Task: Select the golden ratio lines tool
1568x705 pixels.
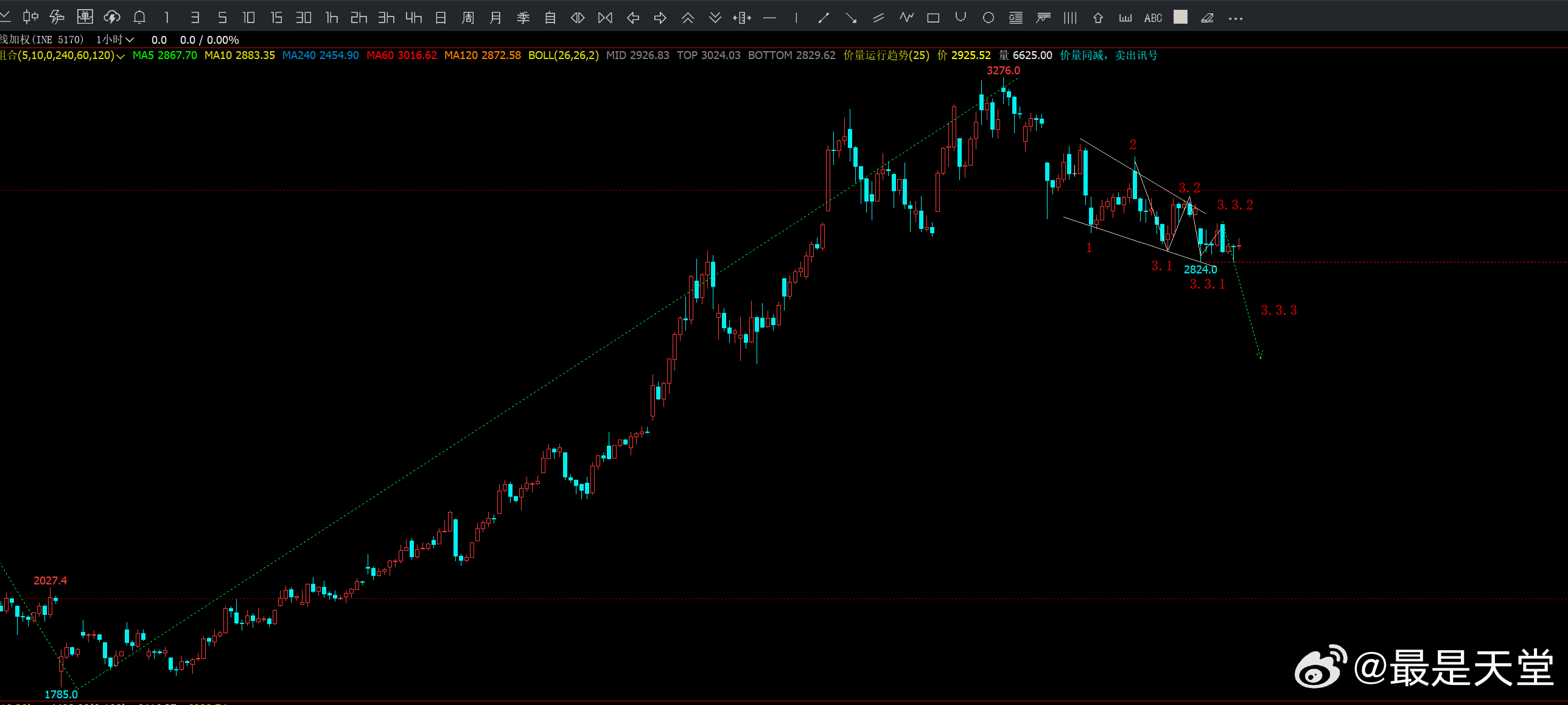Action: [1016, 18]
